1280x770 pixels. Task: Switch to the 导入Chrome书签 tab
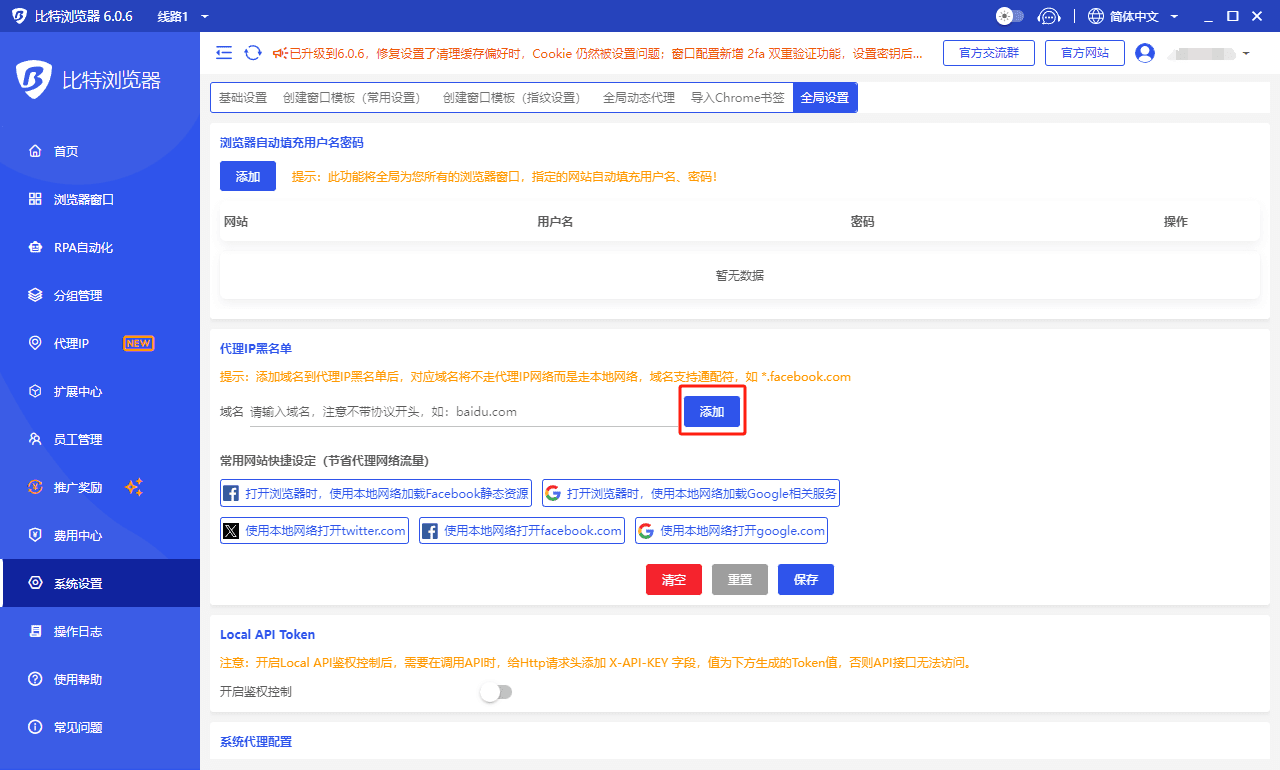[x=738, y=97]
